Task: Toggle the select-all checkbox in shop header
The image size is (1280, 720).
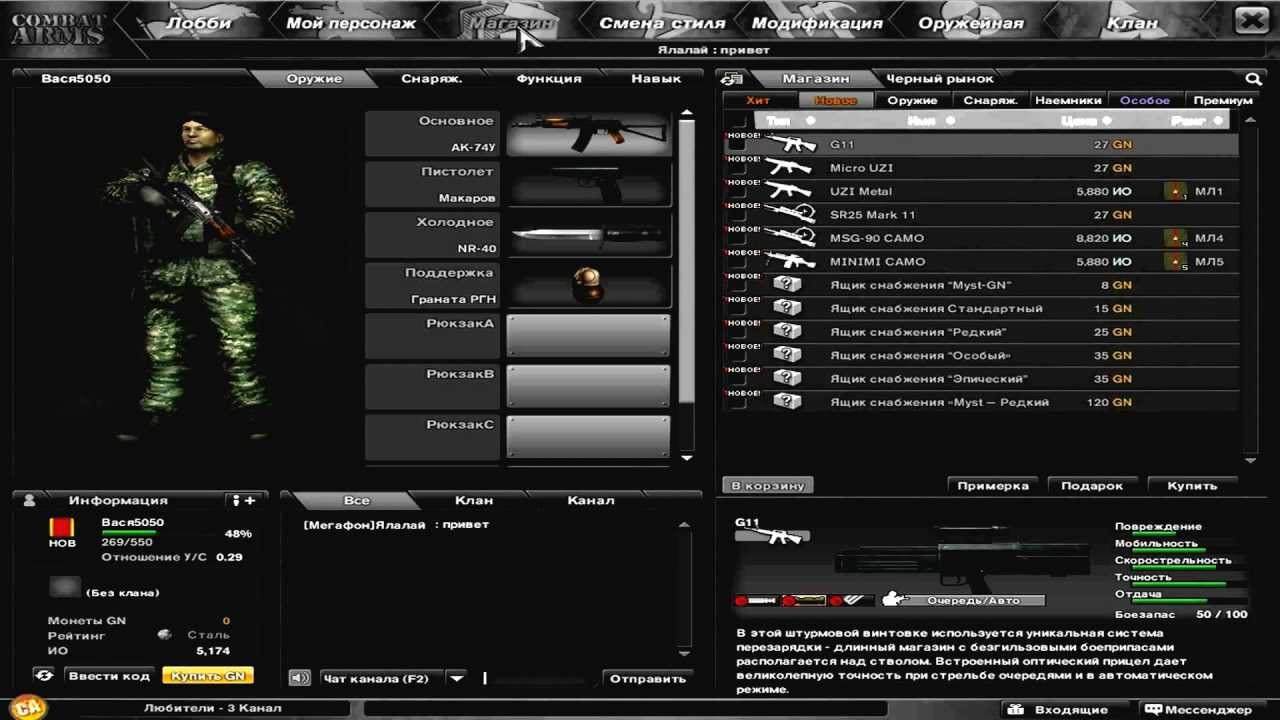Action: 737,121
